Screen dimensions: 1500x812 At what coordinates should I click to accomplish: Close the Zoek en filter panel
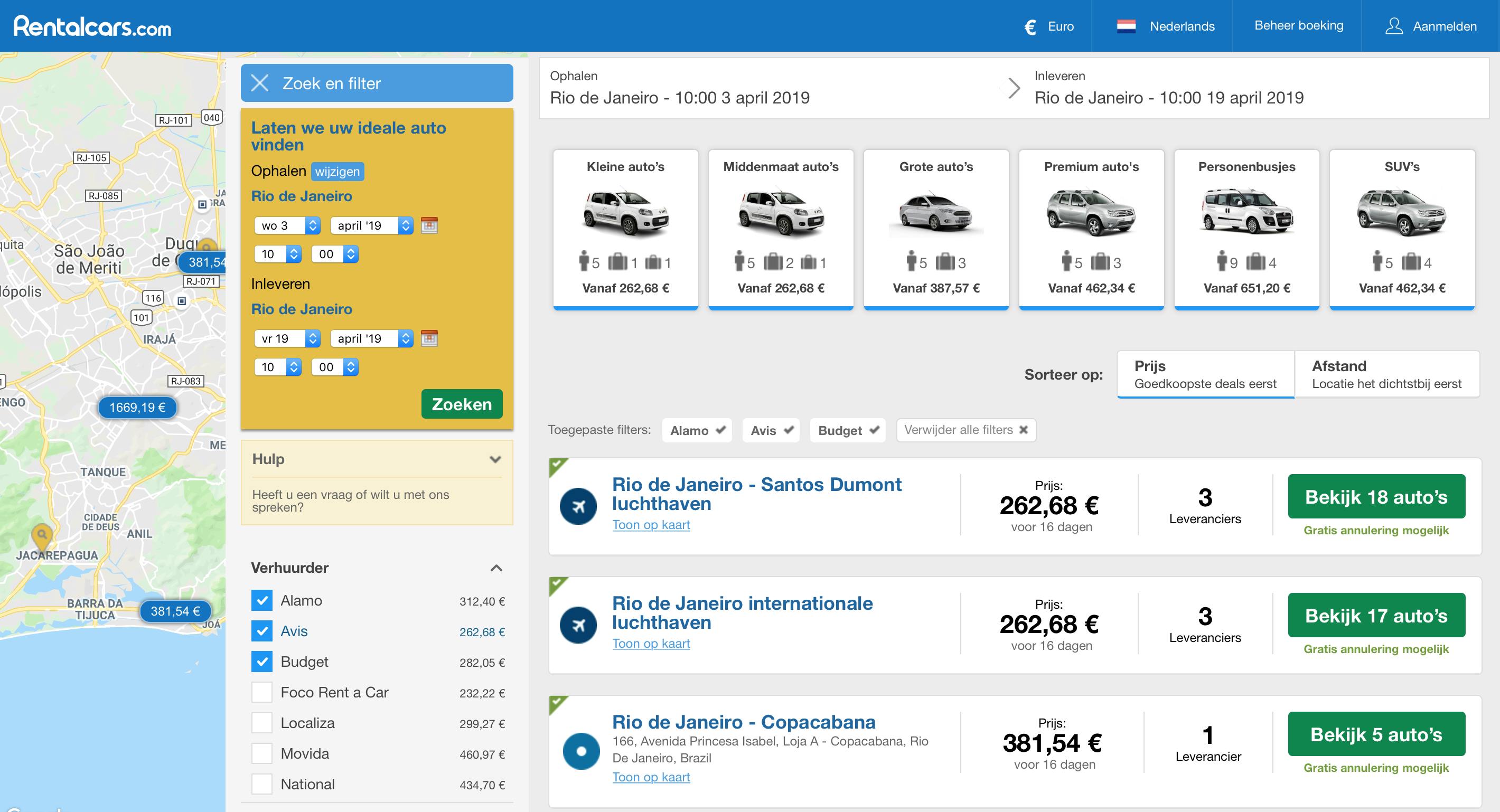(x=260, y=83)
